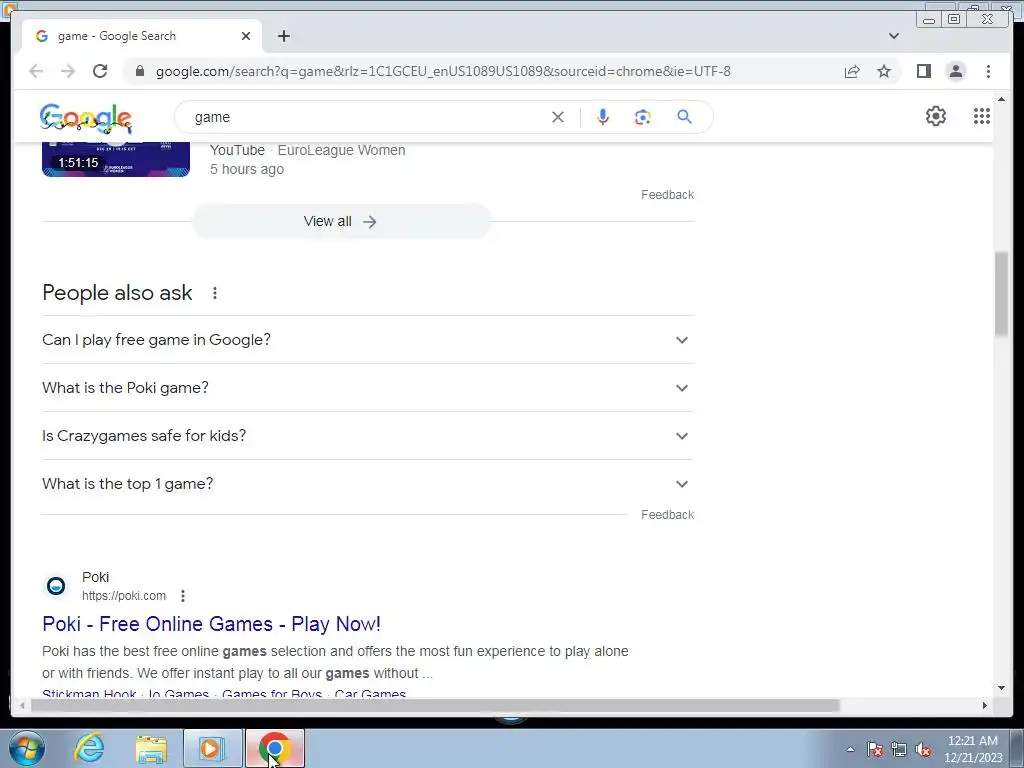Expand 'What is the top 1 game?'
1024x768 pixels.
[x=368, y=484]
